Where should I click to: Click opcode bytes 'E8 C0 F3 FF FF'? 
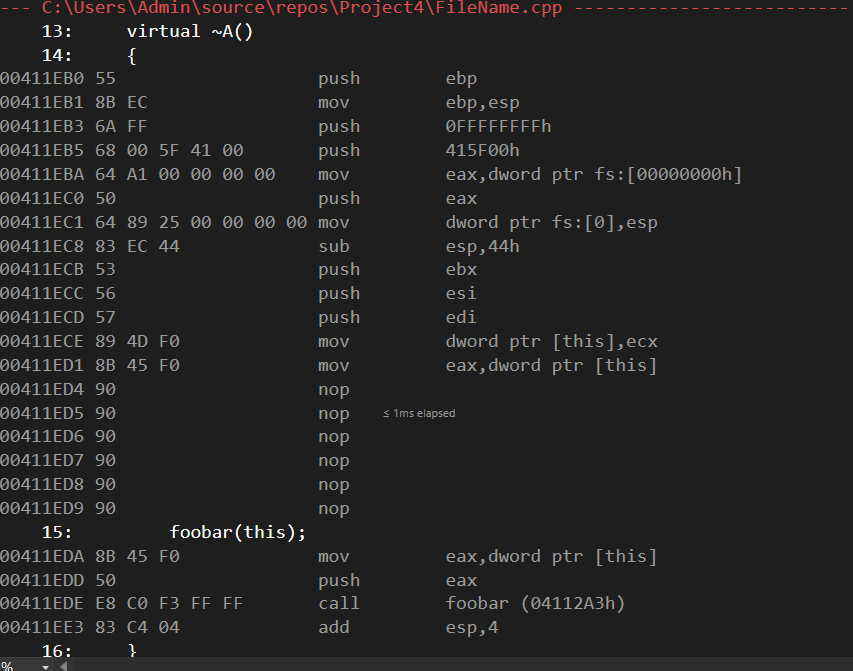(x=169, y=604)
